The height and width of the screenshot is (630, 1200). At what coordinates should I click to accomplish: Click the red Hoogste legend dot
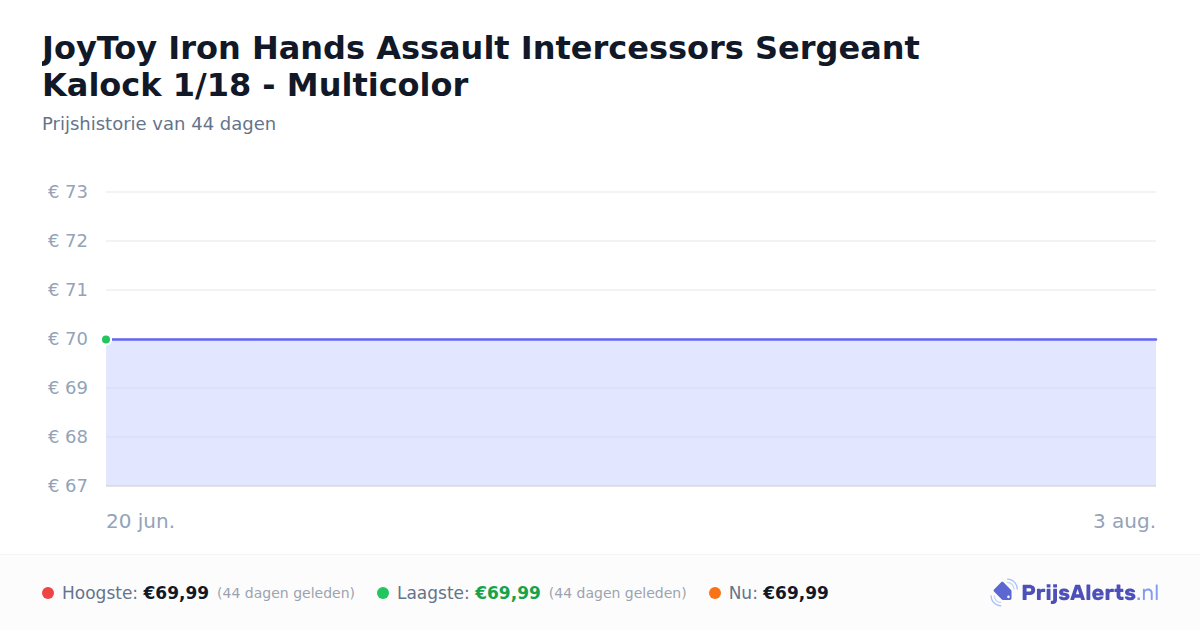[48, 593]
